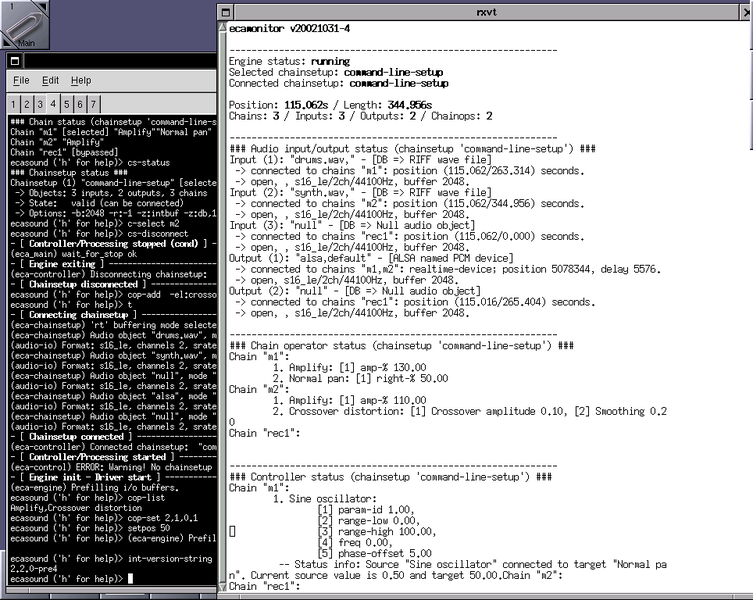Switch to terminal tab 6
This screenshot has width=753, height=600.
[80, 104]
